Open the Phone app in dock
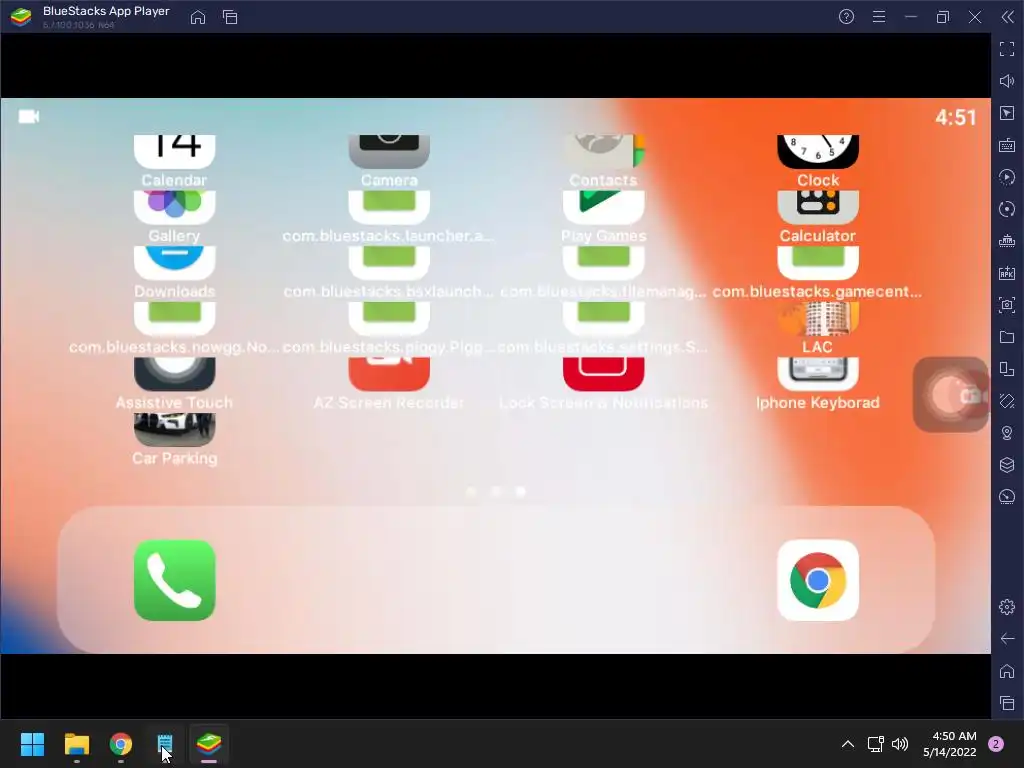 point(174,580)
